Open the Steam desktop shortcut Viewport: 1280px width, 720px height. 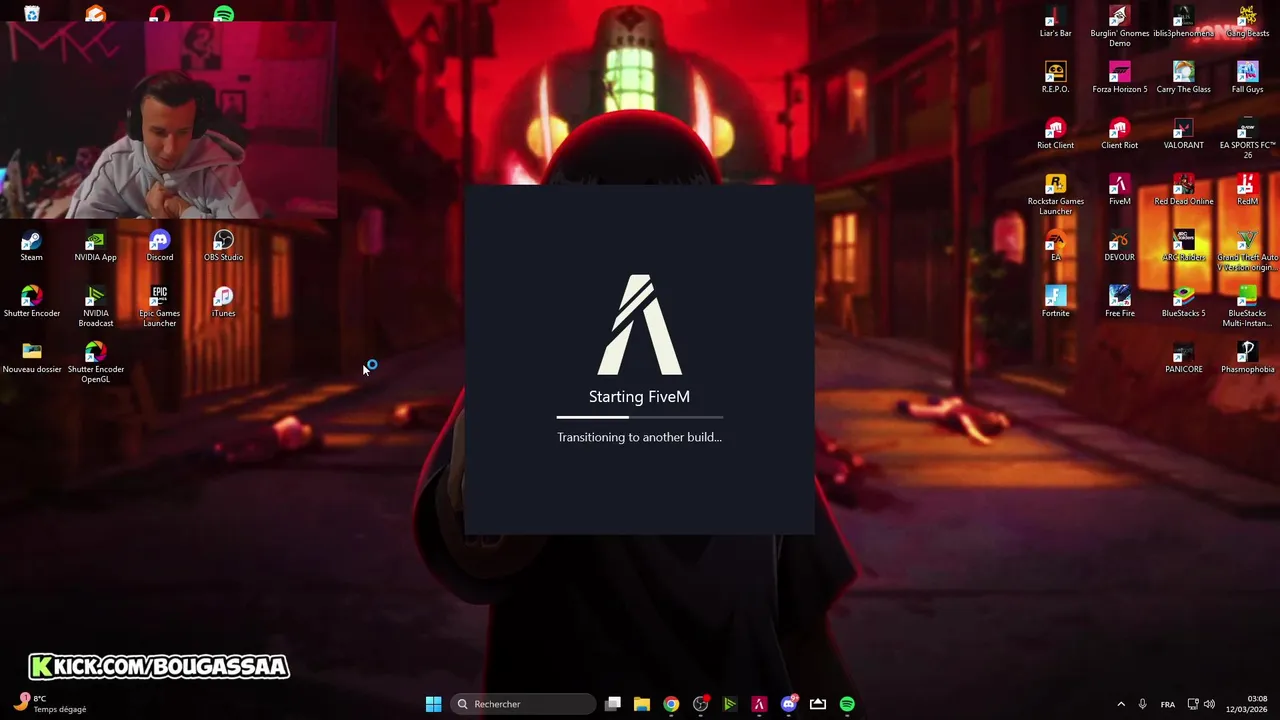32,246
